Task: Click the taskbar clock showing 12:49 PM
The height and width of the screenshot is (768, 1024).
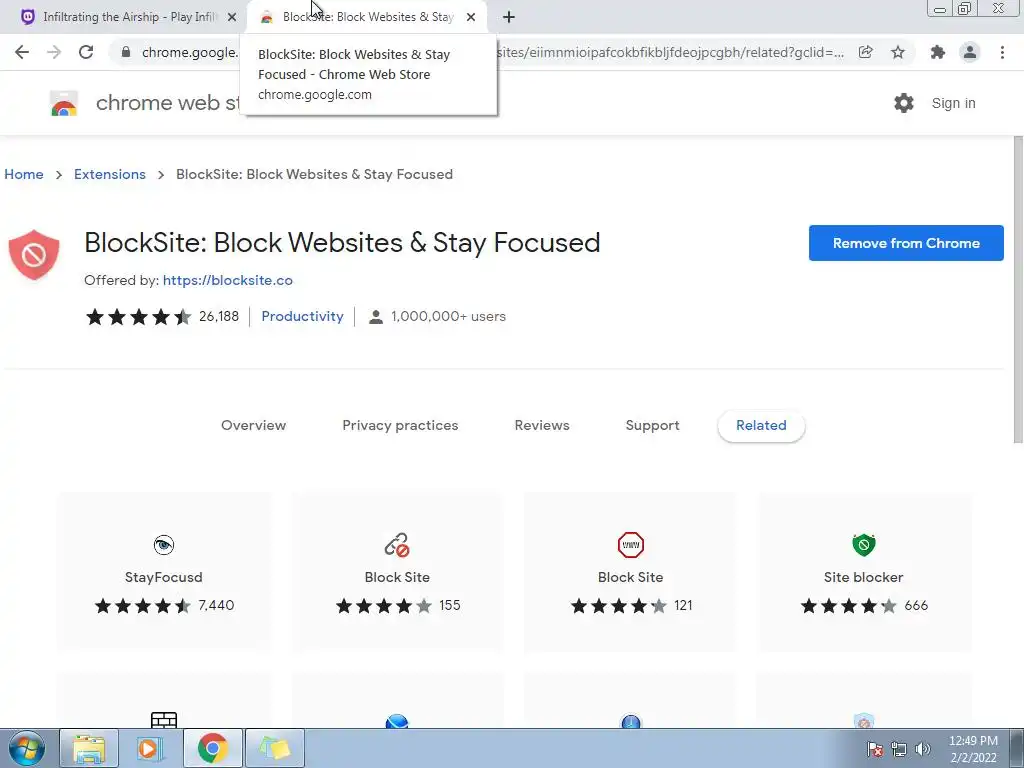Action: coord(973,749)
